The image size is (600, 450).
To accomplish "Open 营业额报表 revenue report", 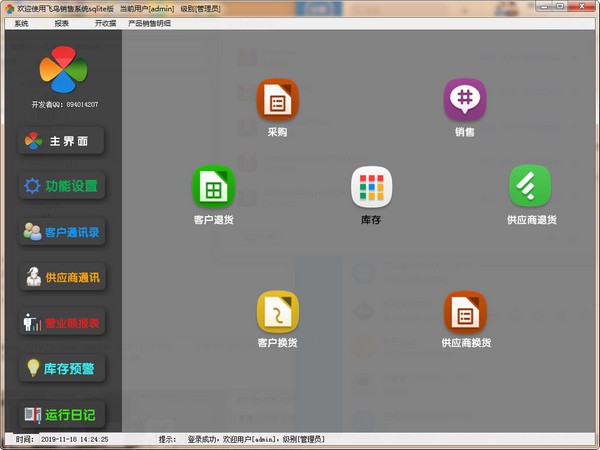I will pos(62,323).
